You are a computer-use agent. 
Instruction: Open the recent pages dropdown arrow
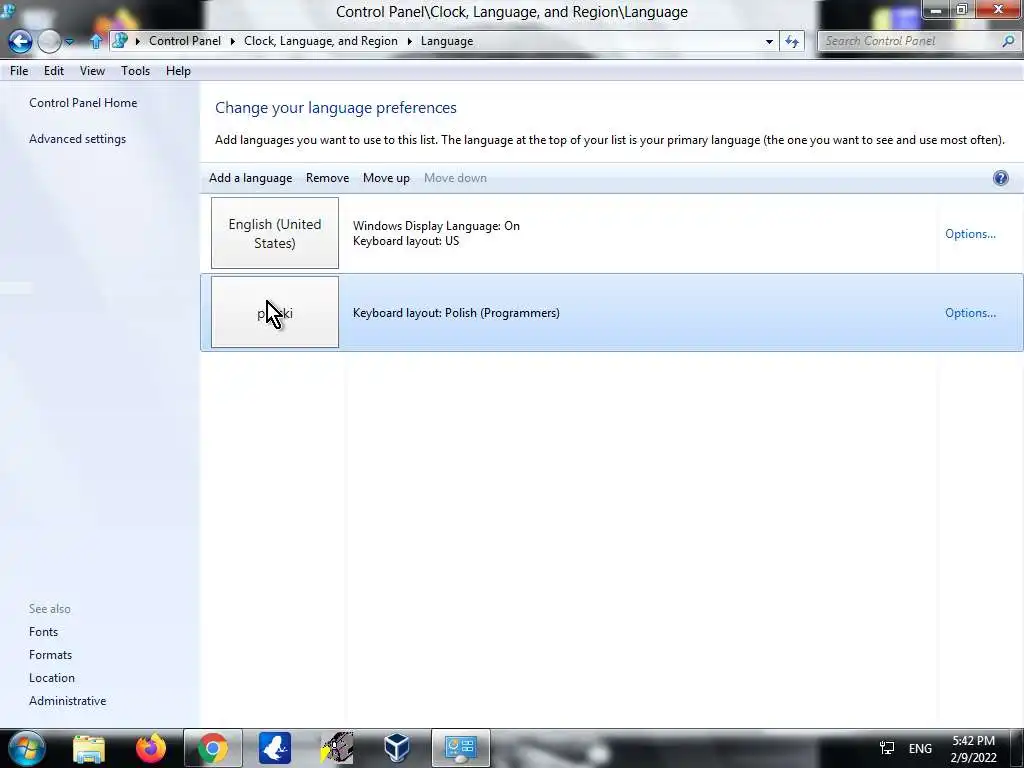(69, 42)
